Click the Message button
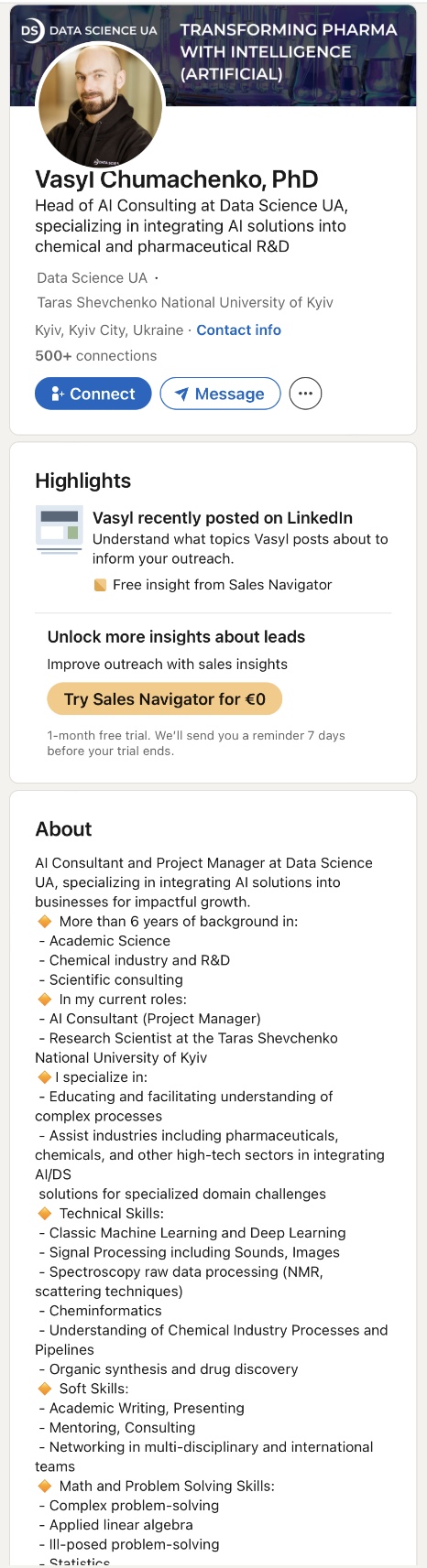 click(220, 394)
